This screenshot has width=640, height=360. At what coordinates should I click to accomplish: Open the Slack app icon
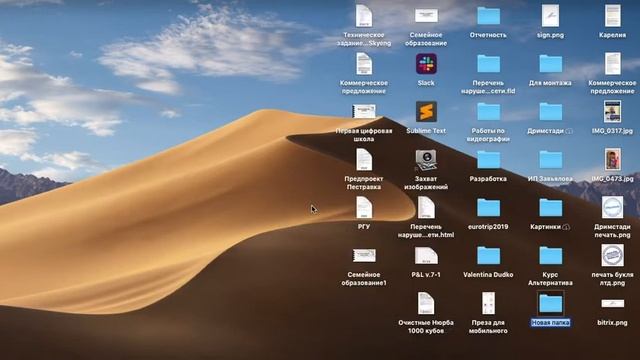pos(426,64)
